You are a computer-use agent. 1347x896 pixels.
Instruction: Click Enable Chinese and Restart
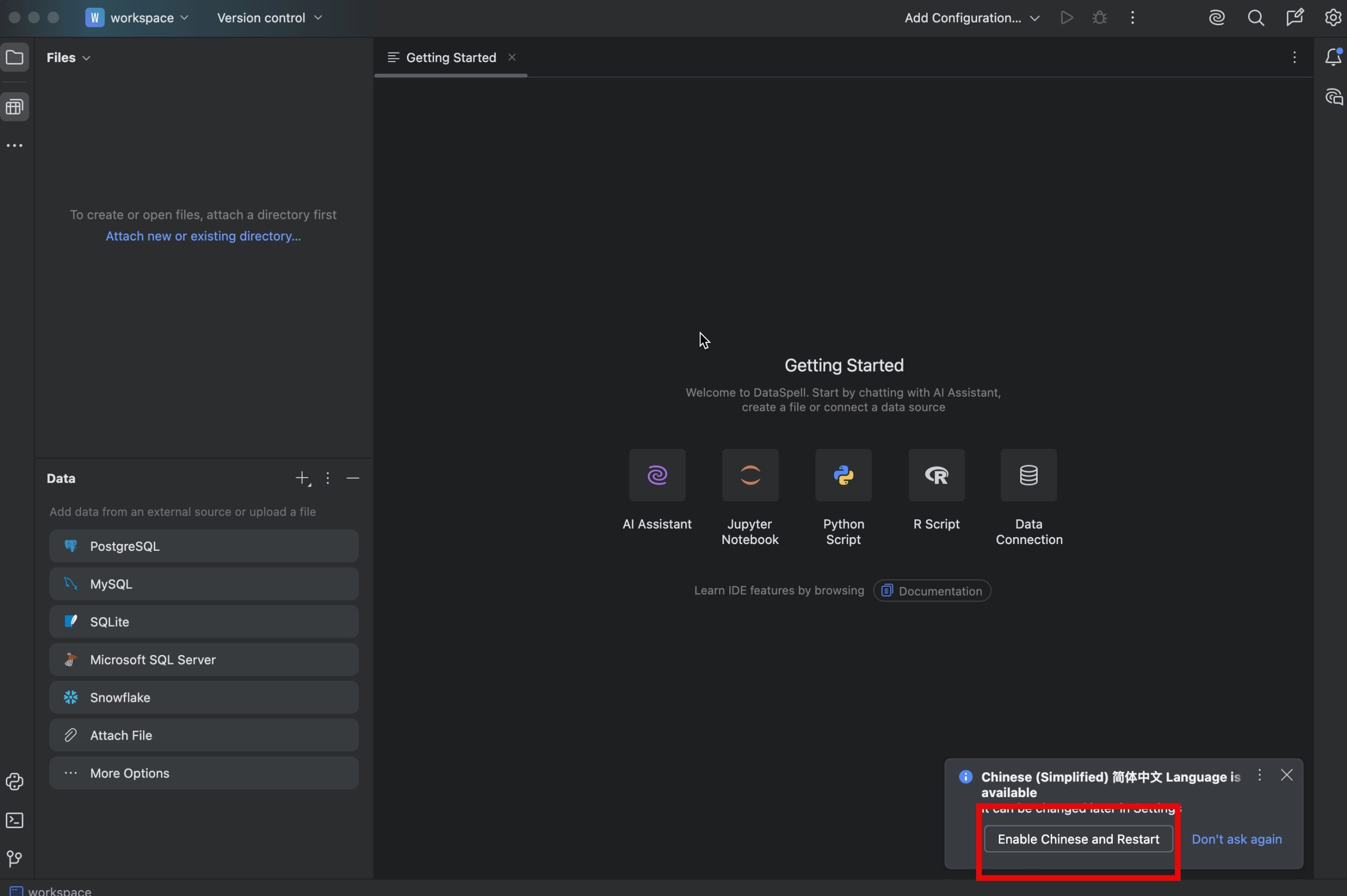point(1078,839)
